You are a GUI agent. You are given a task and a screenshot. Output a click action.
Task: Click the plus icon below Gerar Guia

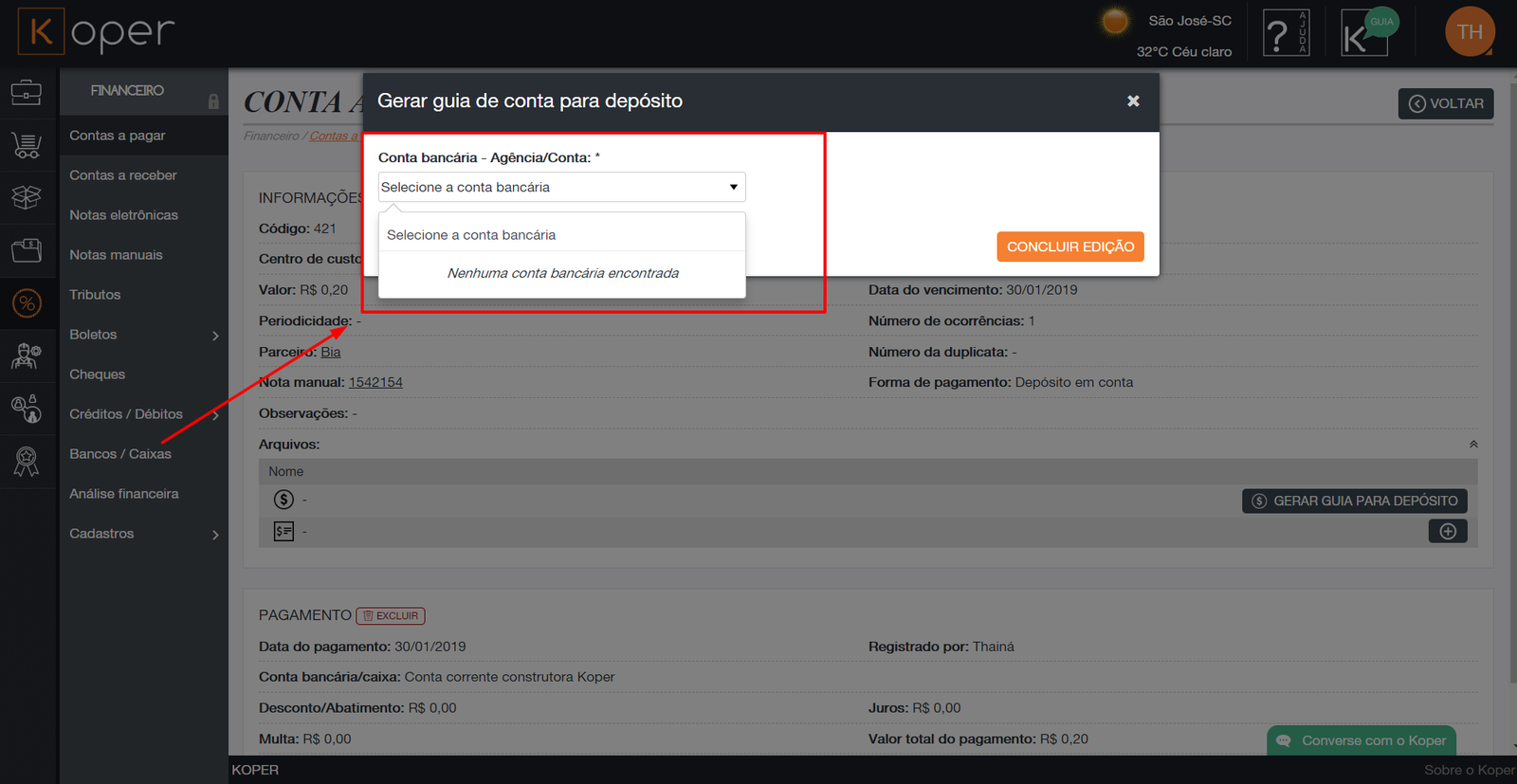[x=1447, y=532]
